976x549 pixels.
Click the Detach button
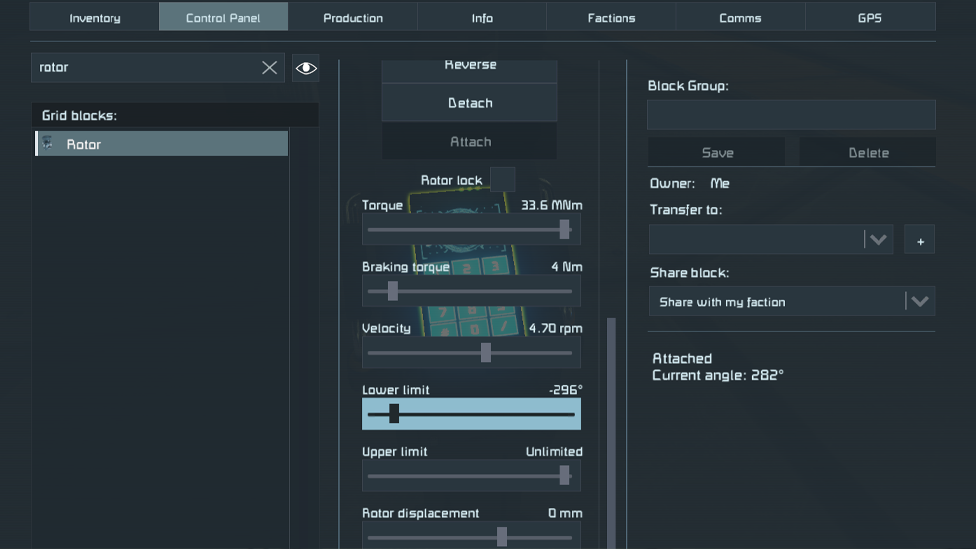click(x=469, y=103)
